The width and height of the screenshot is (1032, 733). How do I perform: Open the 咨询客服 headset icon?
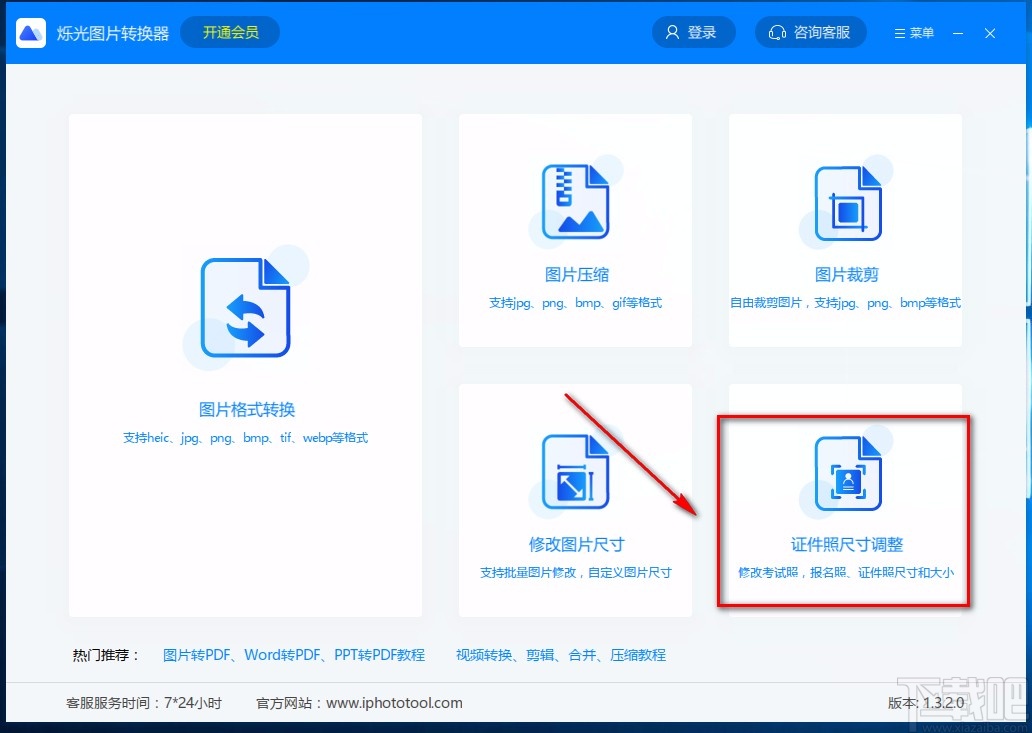pos(778,32)
